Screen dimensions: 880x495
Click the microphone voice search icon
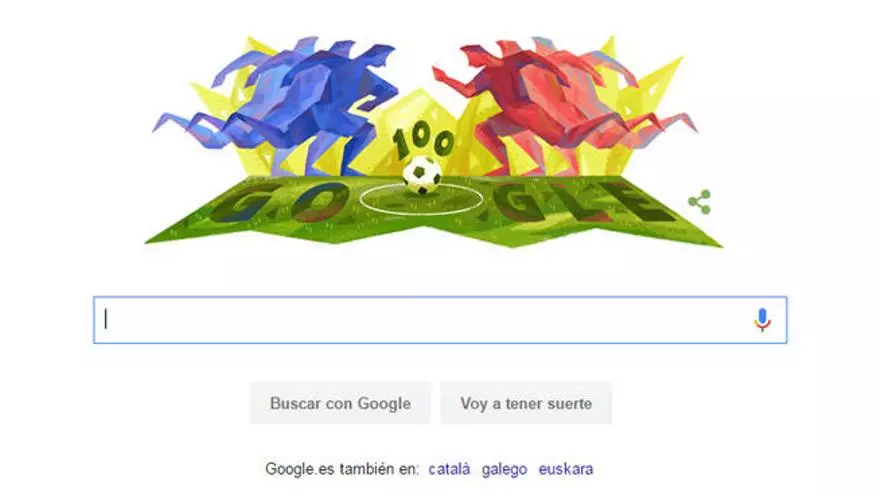[x=762, y=319]
